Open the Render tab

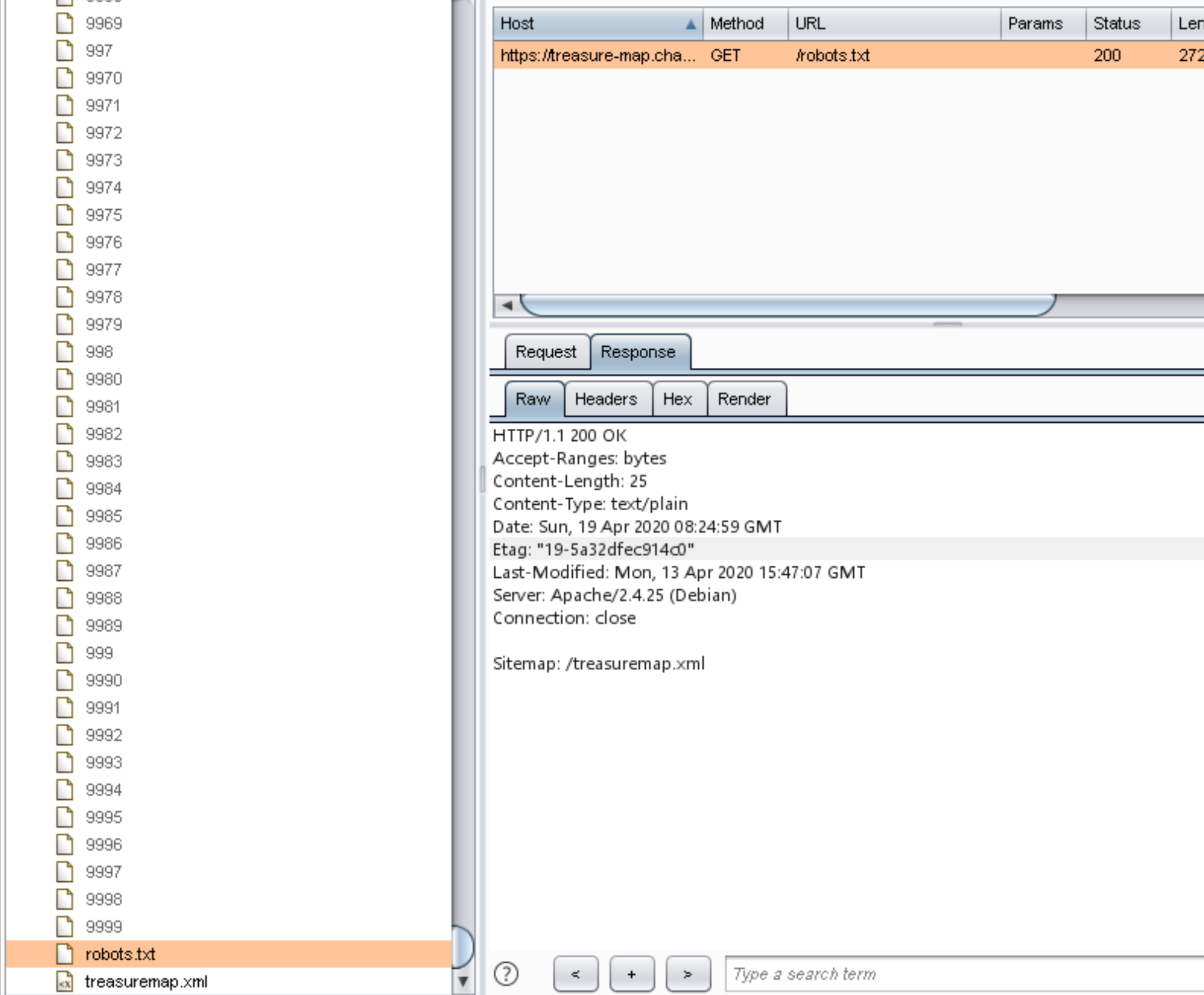(x=744, y=399)
